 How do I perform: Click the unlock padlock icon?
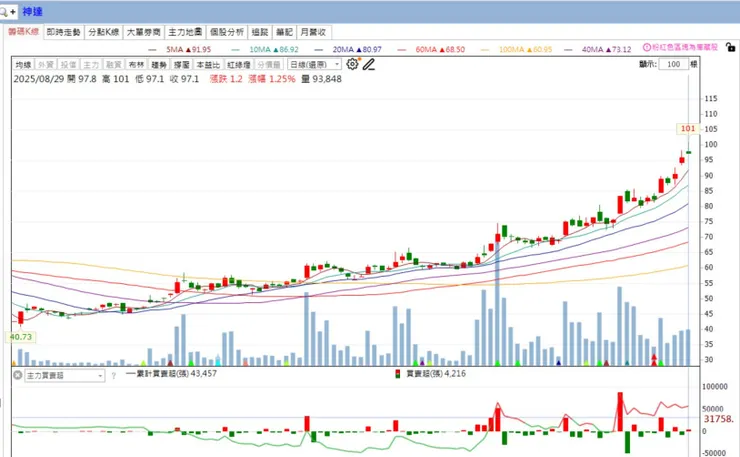[730, 47]
